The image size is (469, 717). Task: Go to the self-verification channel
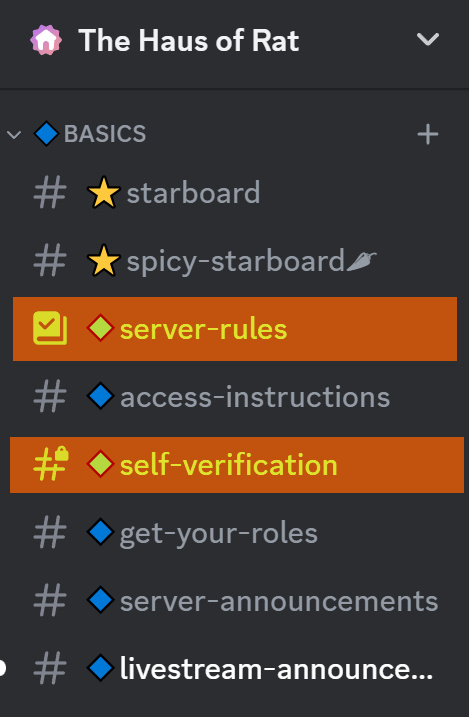click(237, 465)
